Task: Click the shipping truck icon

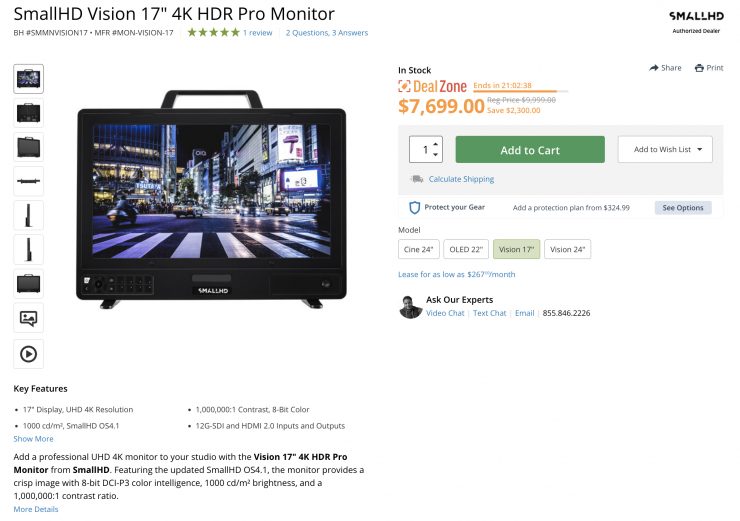Action: [417, 179]
